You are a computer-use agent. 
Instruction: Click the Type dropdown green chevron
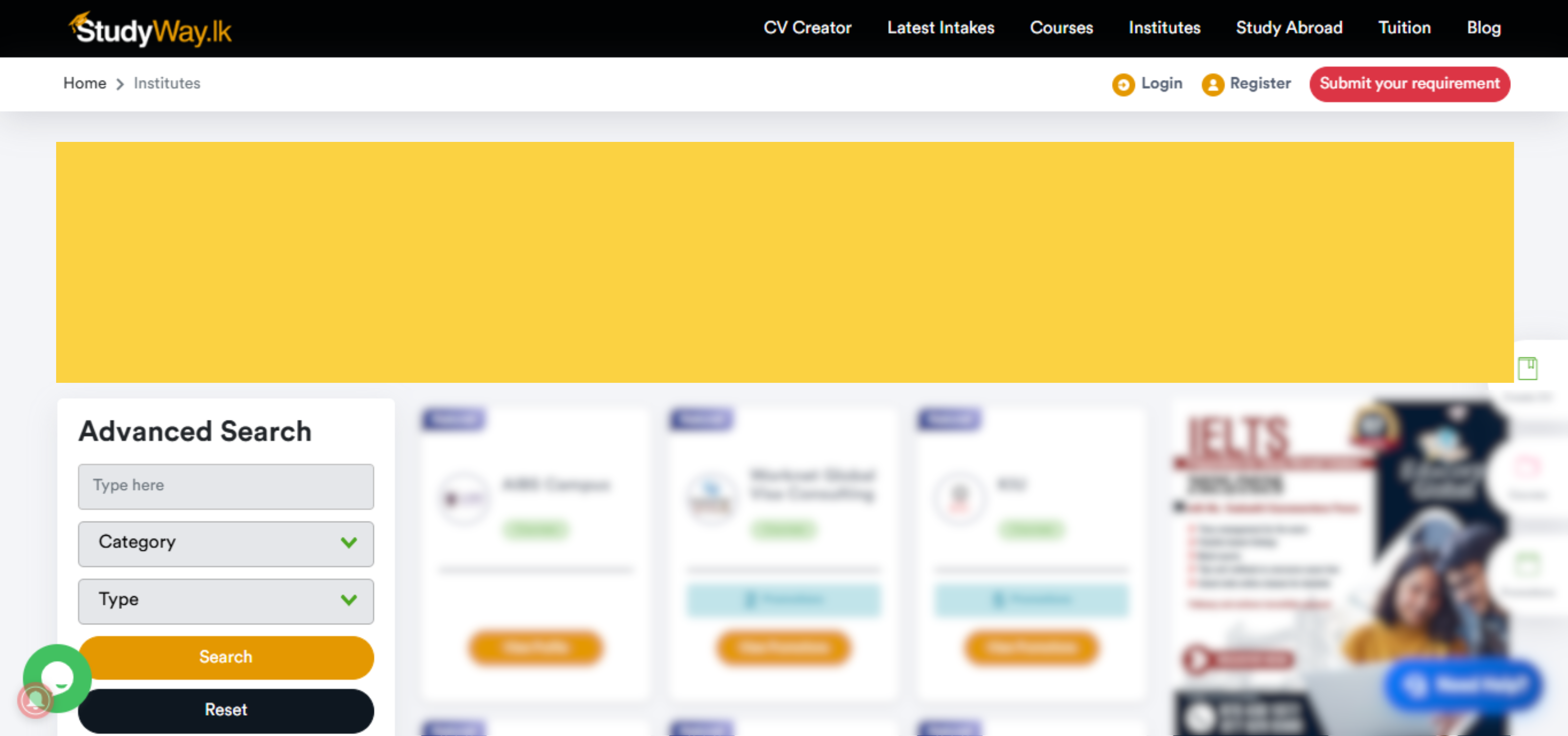click(349, 600)
